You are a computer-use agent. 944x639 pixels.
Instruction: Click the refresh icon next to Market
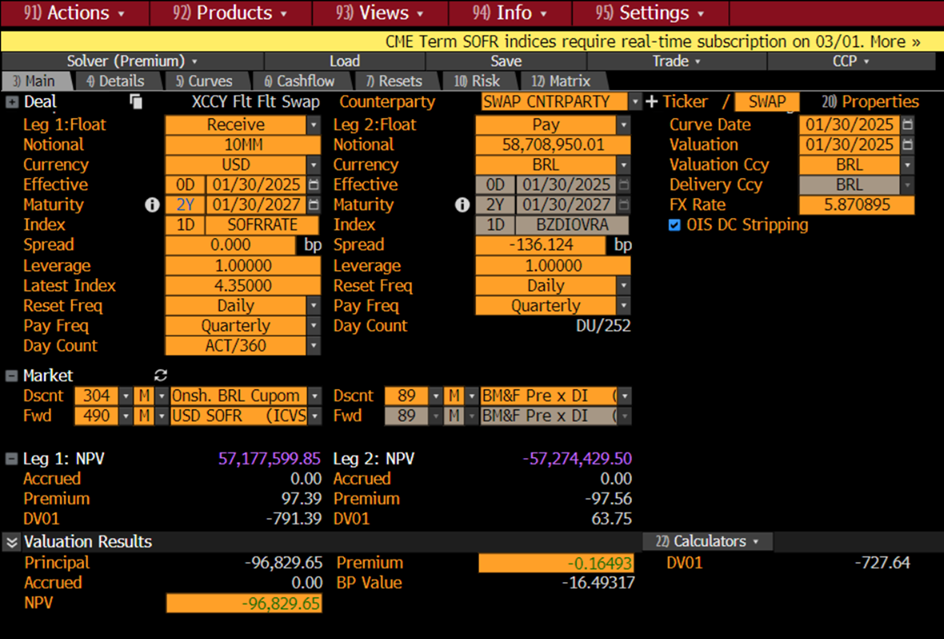(160, 376)
